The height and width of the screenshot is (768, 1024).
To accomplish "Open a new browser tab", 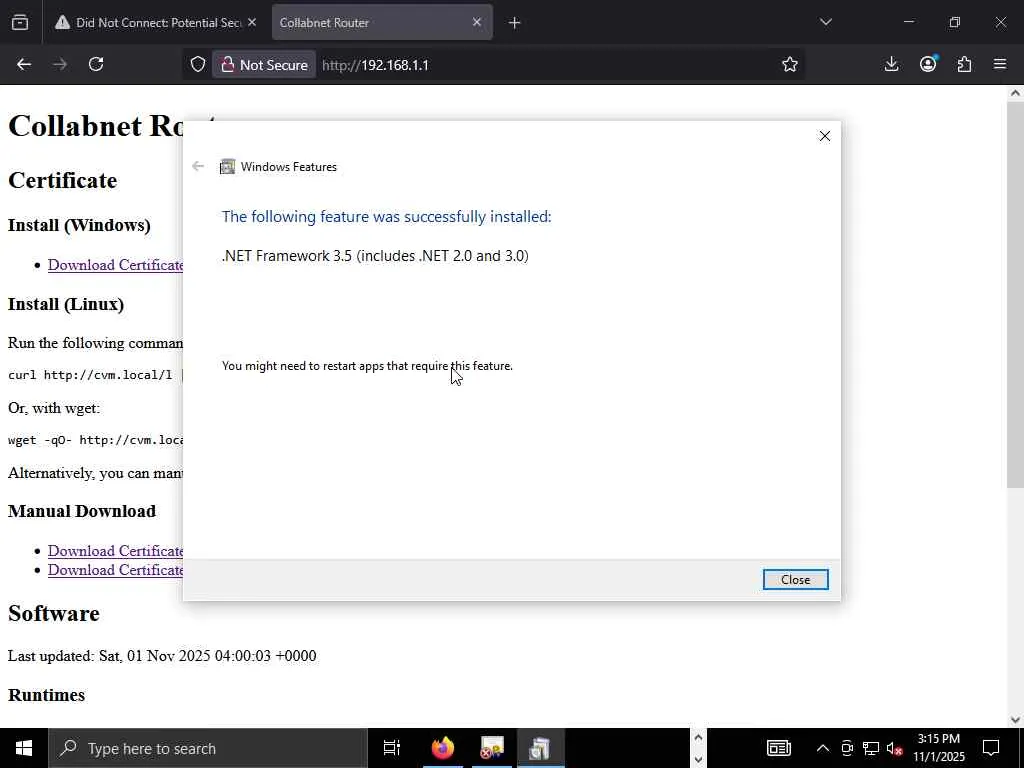I will point(514,23).
